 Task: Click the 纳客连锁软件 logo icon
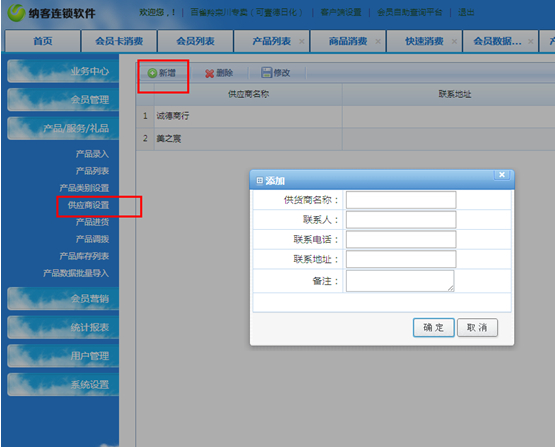16,13
